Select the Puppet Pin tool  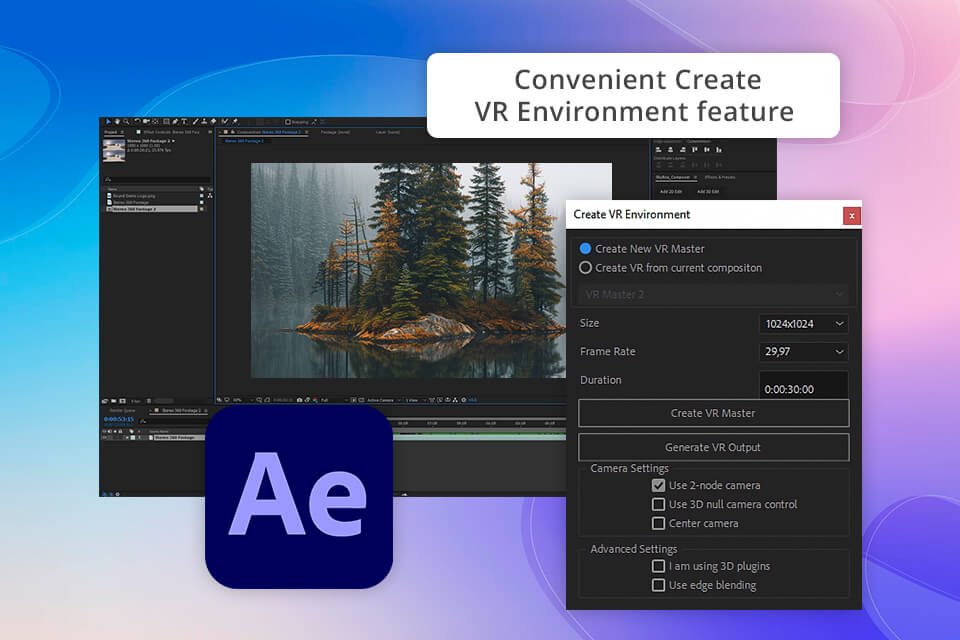(x=235, y=122)
